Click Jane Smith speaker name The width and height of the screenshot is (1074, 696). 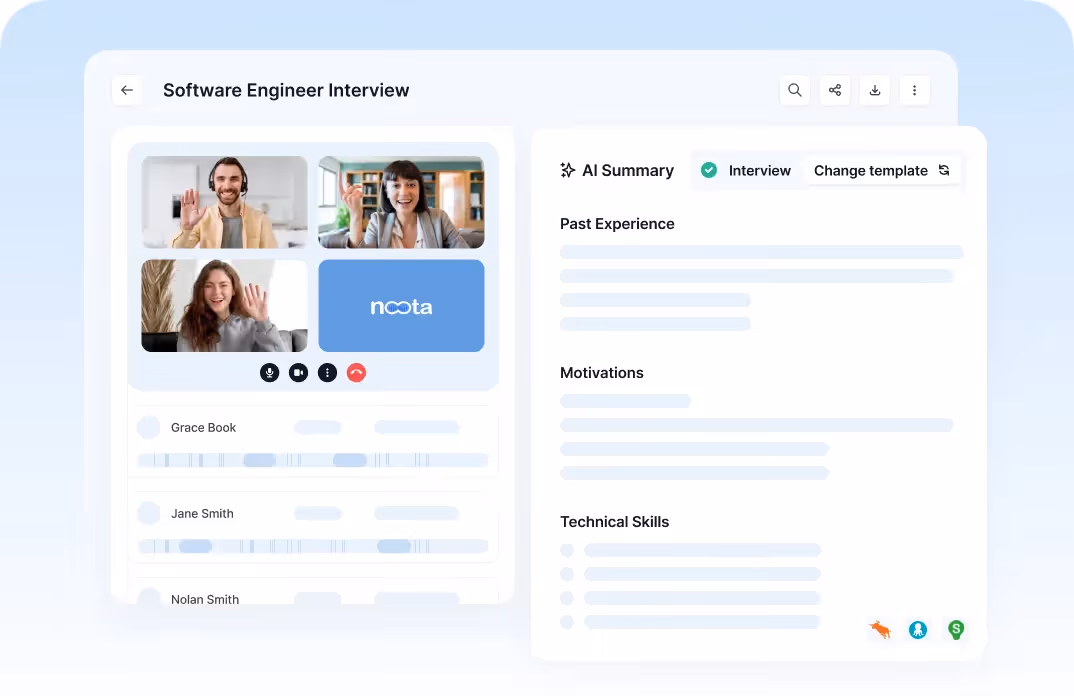click(202, 513)
